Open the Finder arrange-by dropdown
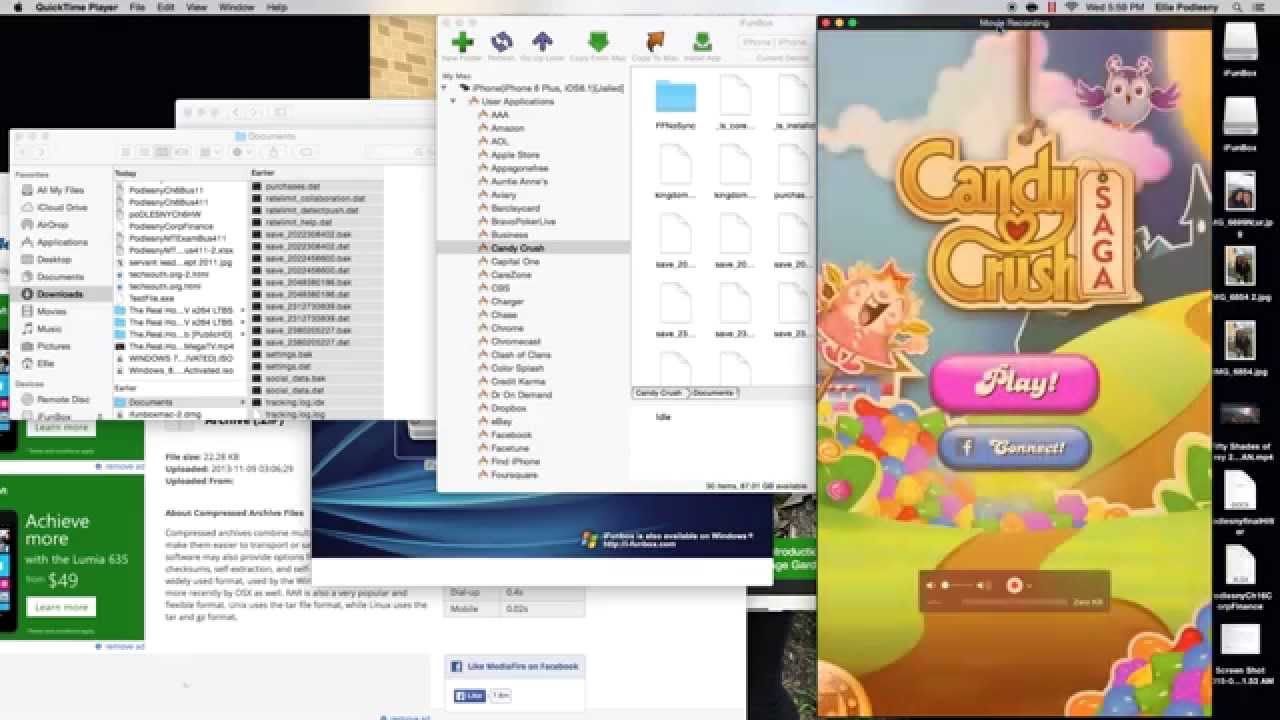 [210, 152]
